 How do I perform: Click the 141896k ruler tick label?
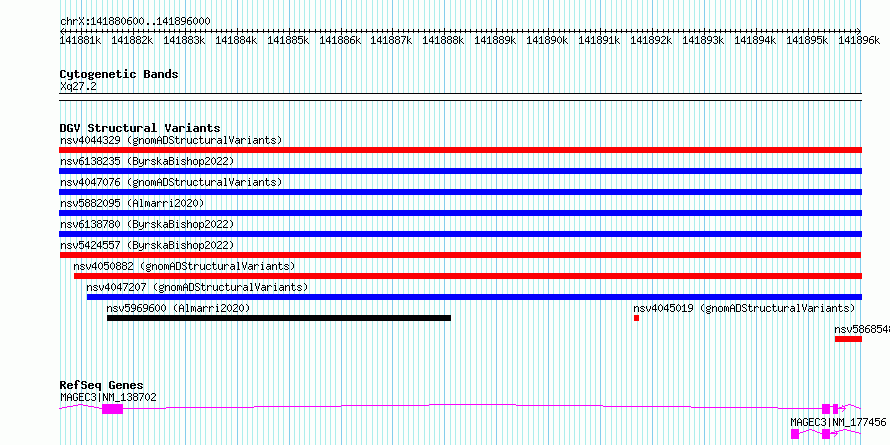(x=859, y=40)
